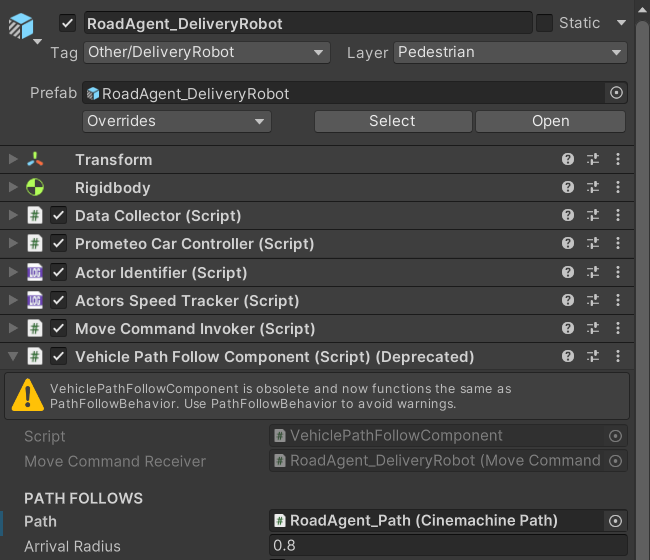Open Vehicle Path Follow Component options menu

click(x=618, y=356)
